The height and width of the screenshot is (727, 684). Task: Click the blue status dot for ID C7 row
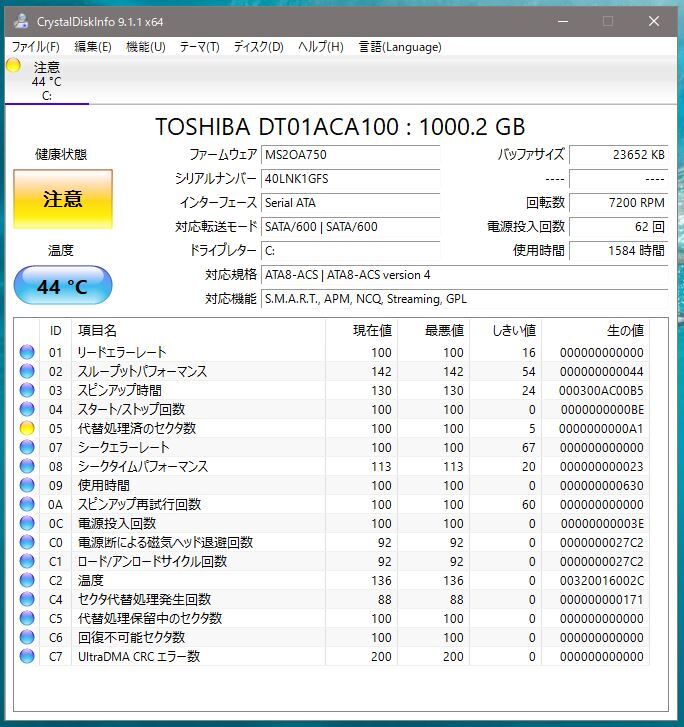27,657
